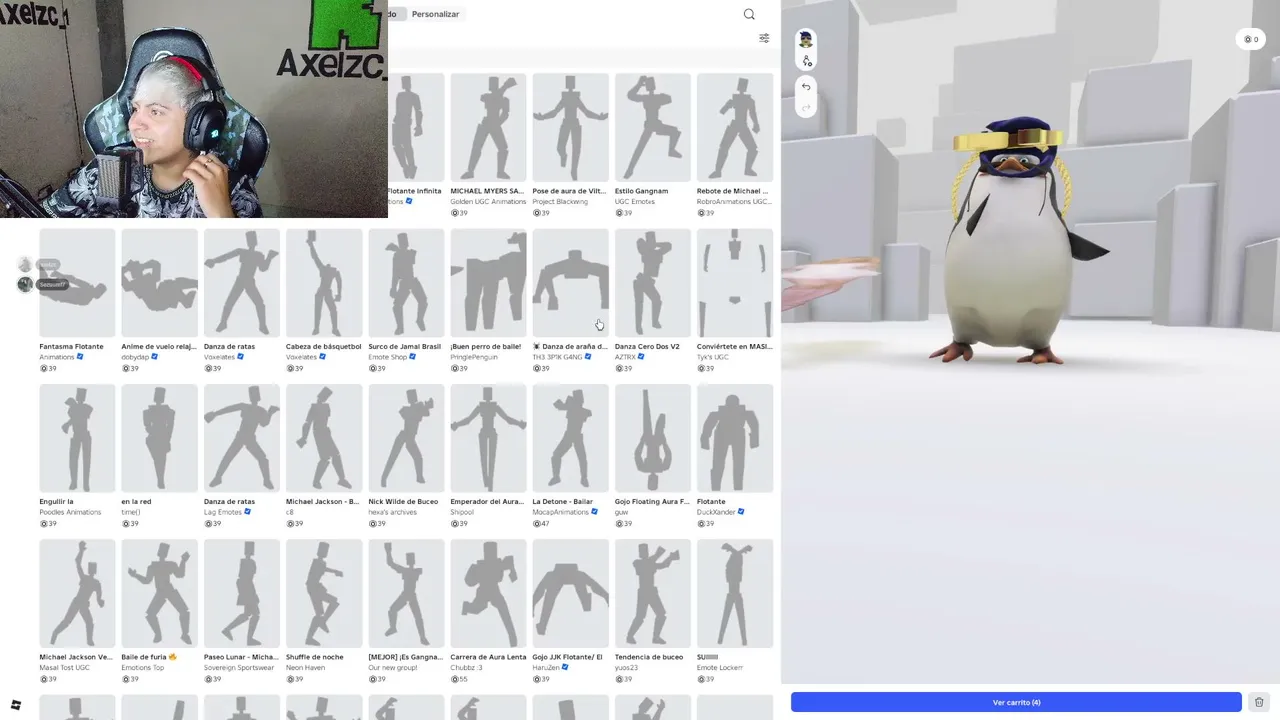Viewport: 1280px width, 720px height.
Task: Pick the Cabeza de básquetbol emote thumbnail
Action: pos(324,283)
